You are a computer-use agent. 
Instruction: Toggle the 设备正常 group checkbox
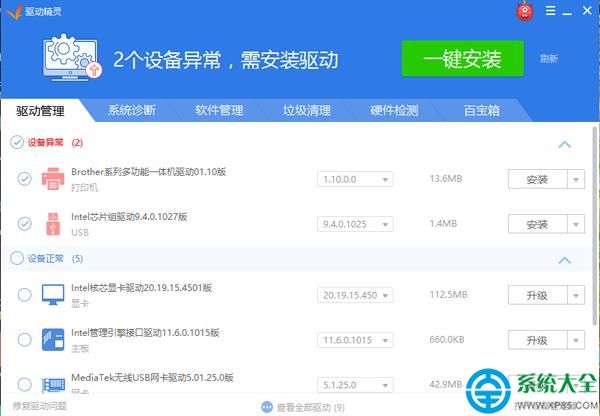pyautogui.click(x=17, y=258)
